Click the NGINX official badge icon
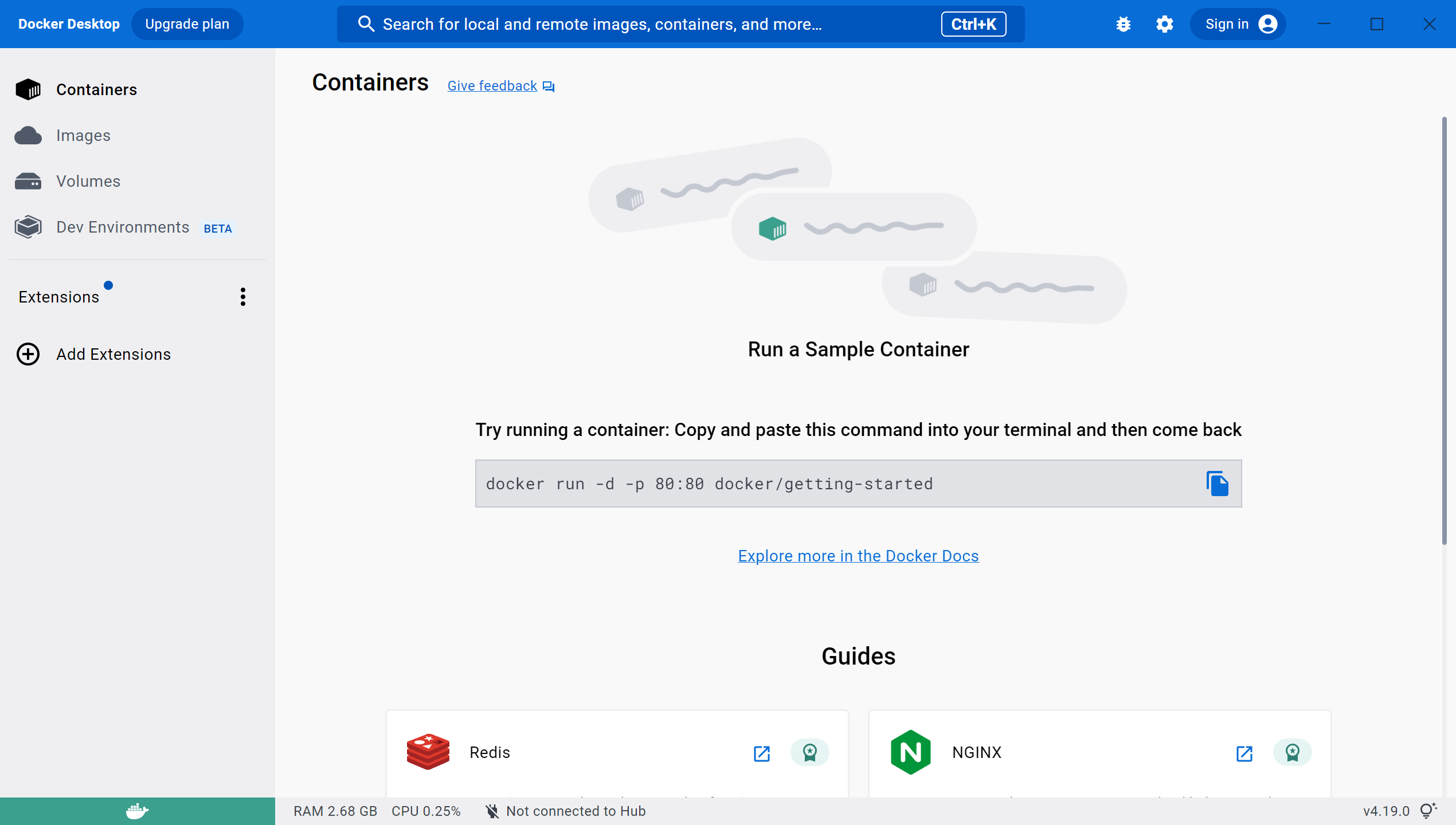Screen dimensions: 1456x825 tap(1292, 752)
